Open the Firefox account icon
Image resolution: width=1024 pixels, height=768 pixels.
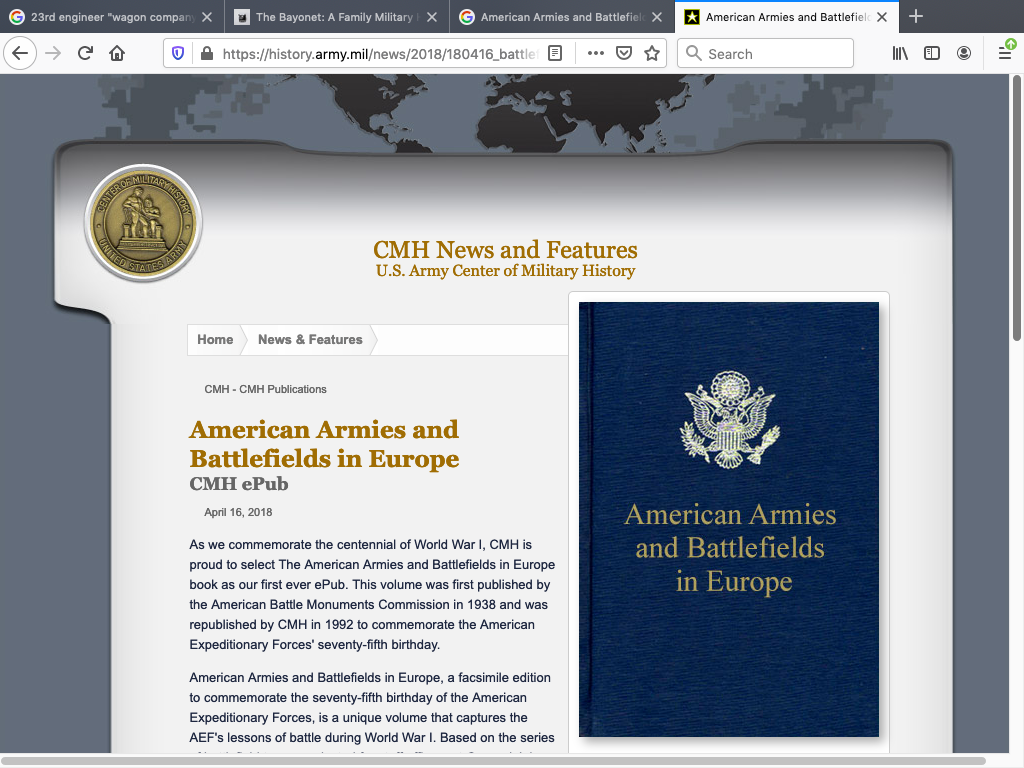pyautogui.click(x=964, y=54)
